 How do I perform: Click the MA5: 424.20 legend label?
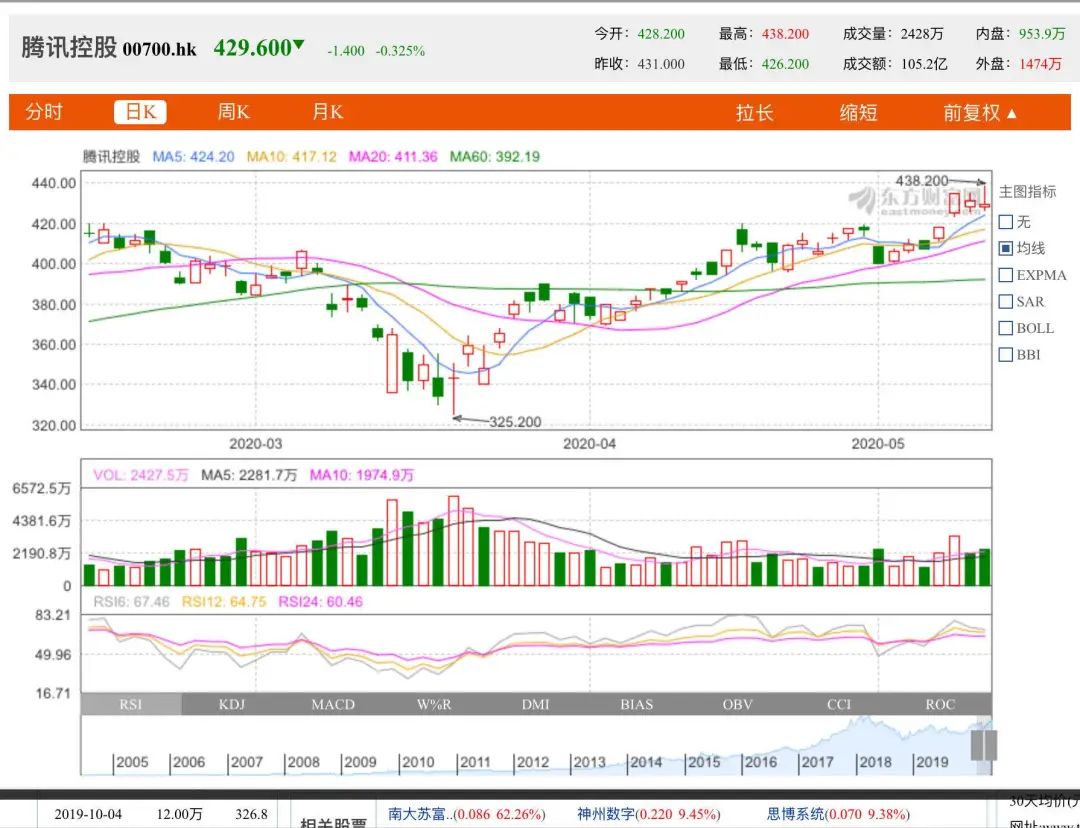tap(194, 156)
